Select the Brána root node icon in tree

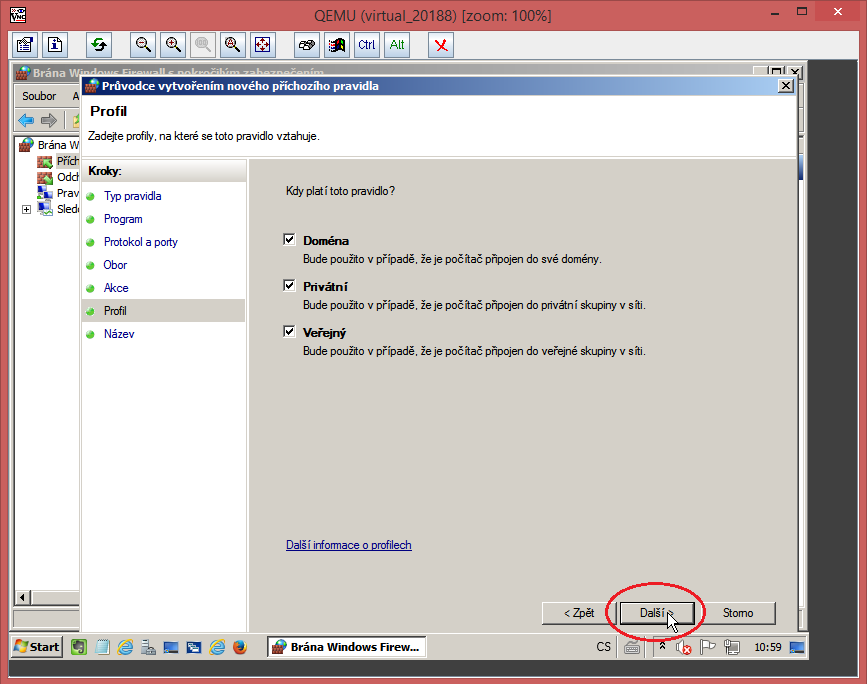[x=27, y=145]
